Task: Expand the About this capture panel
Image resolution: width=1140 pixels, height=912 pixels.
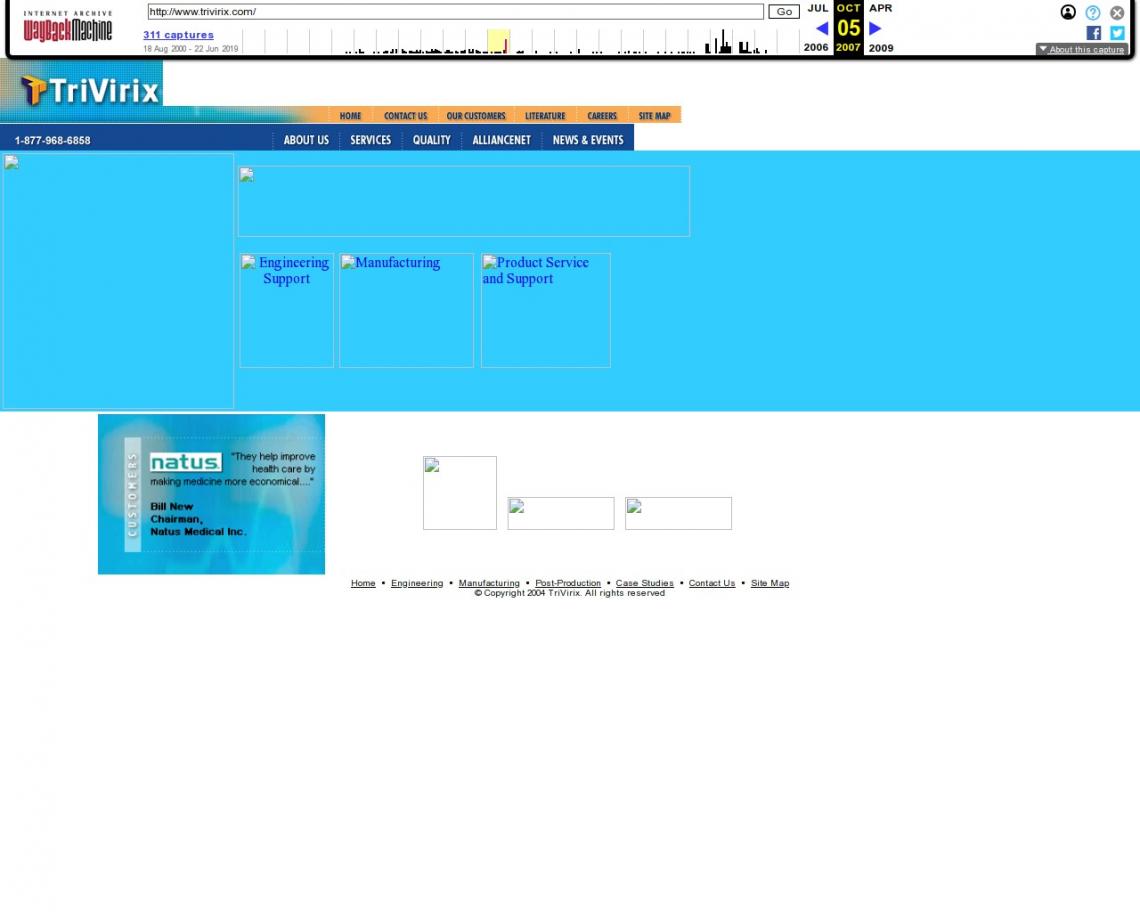Action: click(1081, 49)
